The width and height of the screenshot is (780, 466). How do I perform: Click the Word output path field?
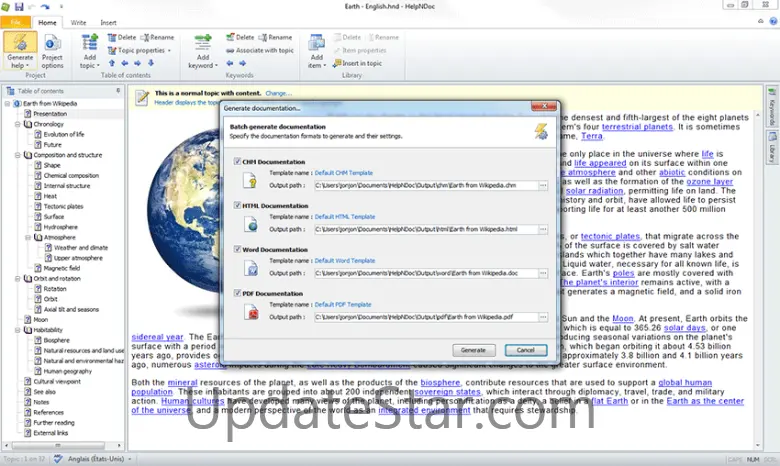(426, 273)
